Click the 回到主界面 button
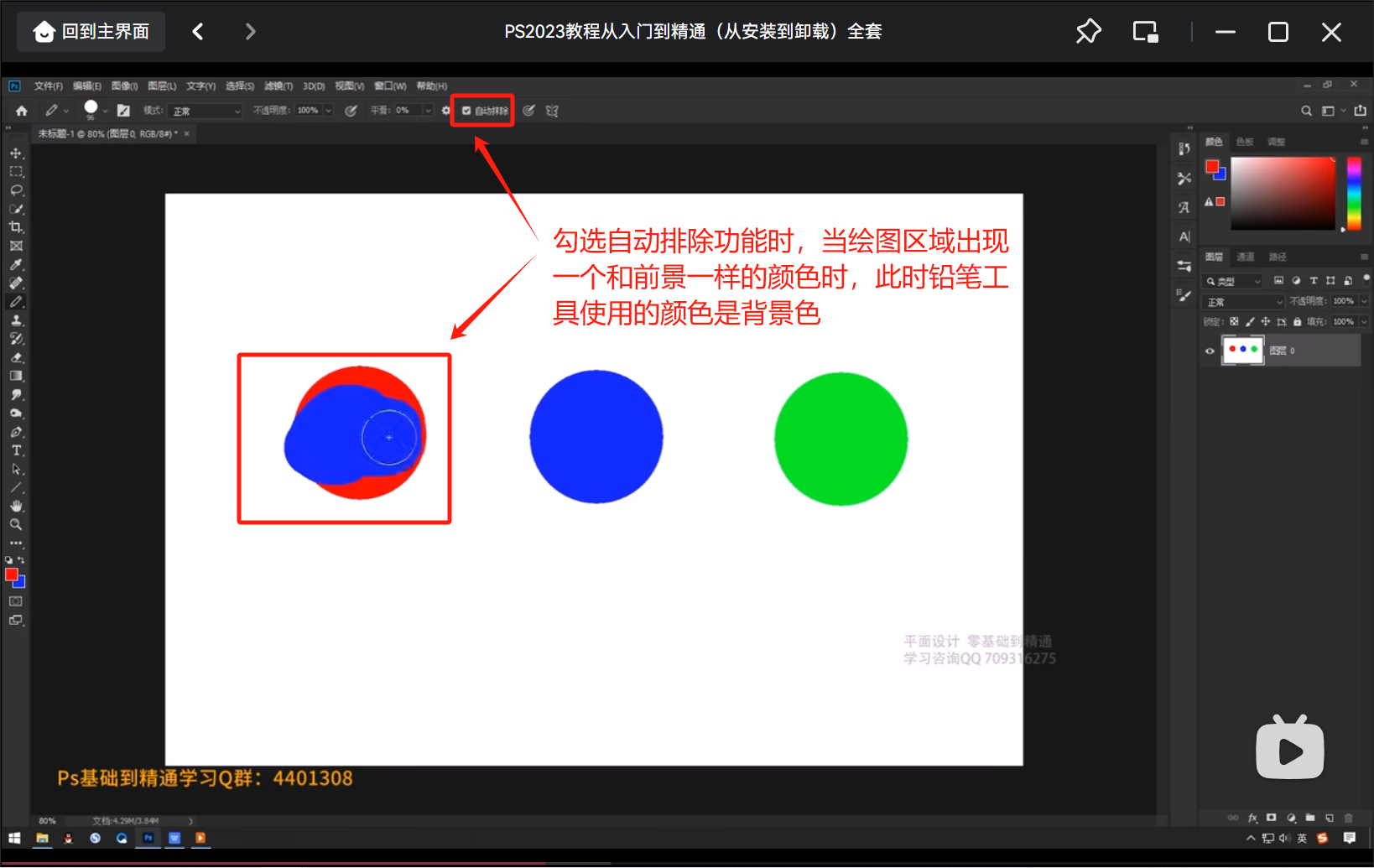The width and height of the screenshot is (1374, 868). tap(91, 32)
